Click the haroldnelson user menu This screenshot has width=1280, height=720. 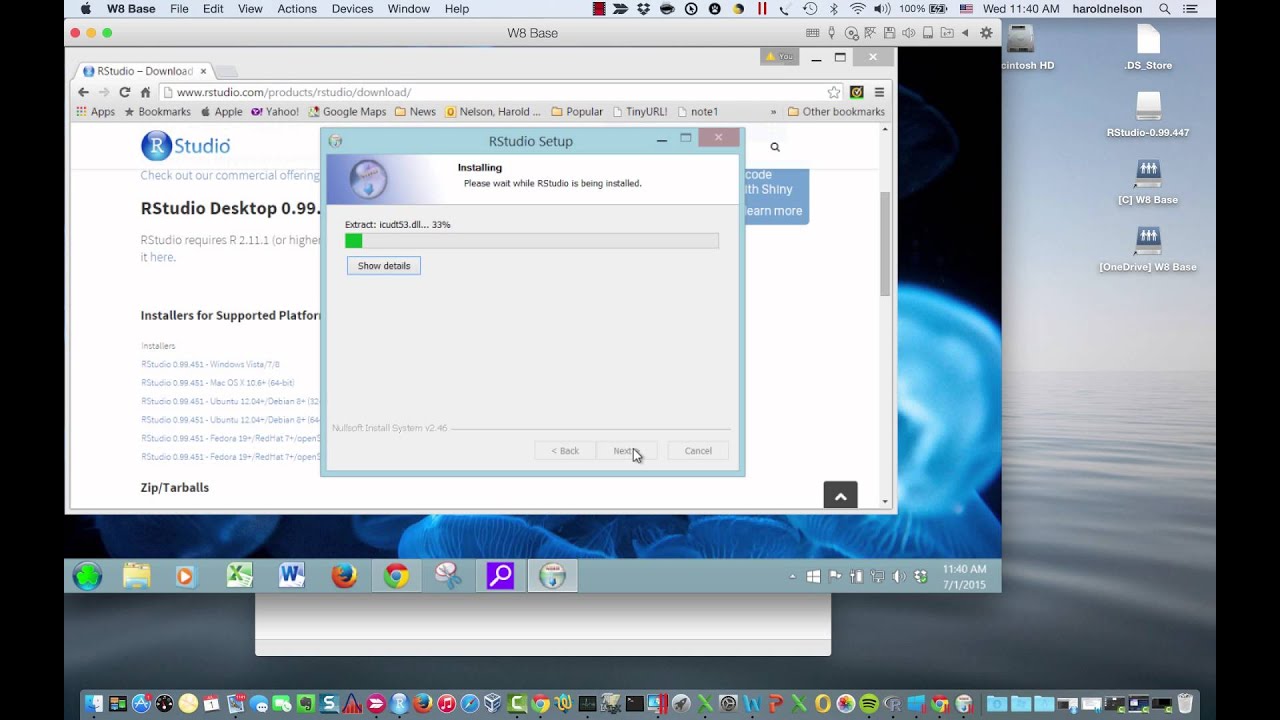(1107, 9)
